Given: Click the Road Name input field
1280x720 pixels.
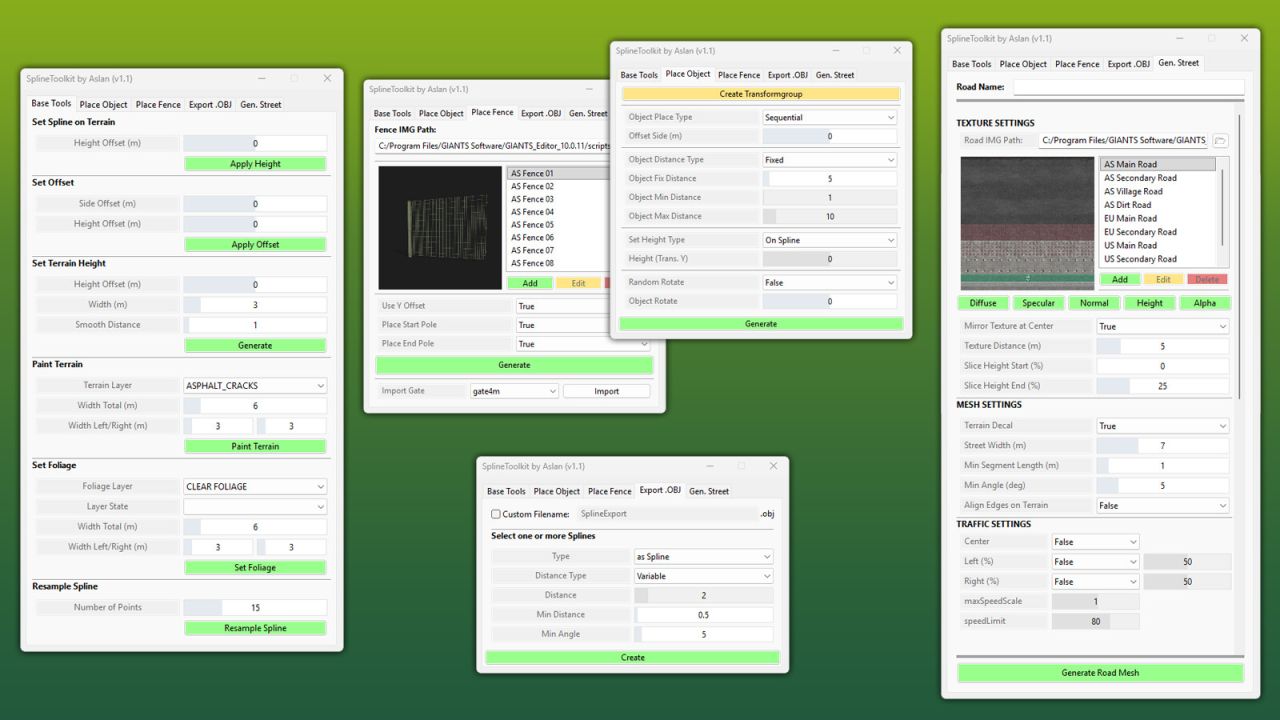Looking at the screenshot, I should (x=1130, y=86).
